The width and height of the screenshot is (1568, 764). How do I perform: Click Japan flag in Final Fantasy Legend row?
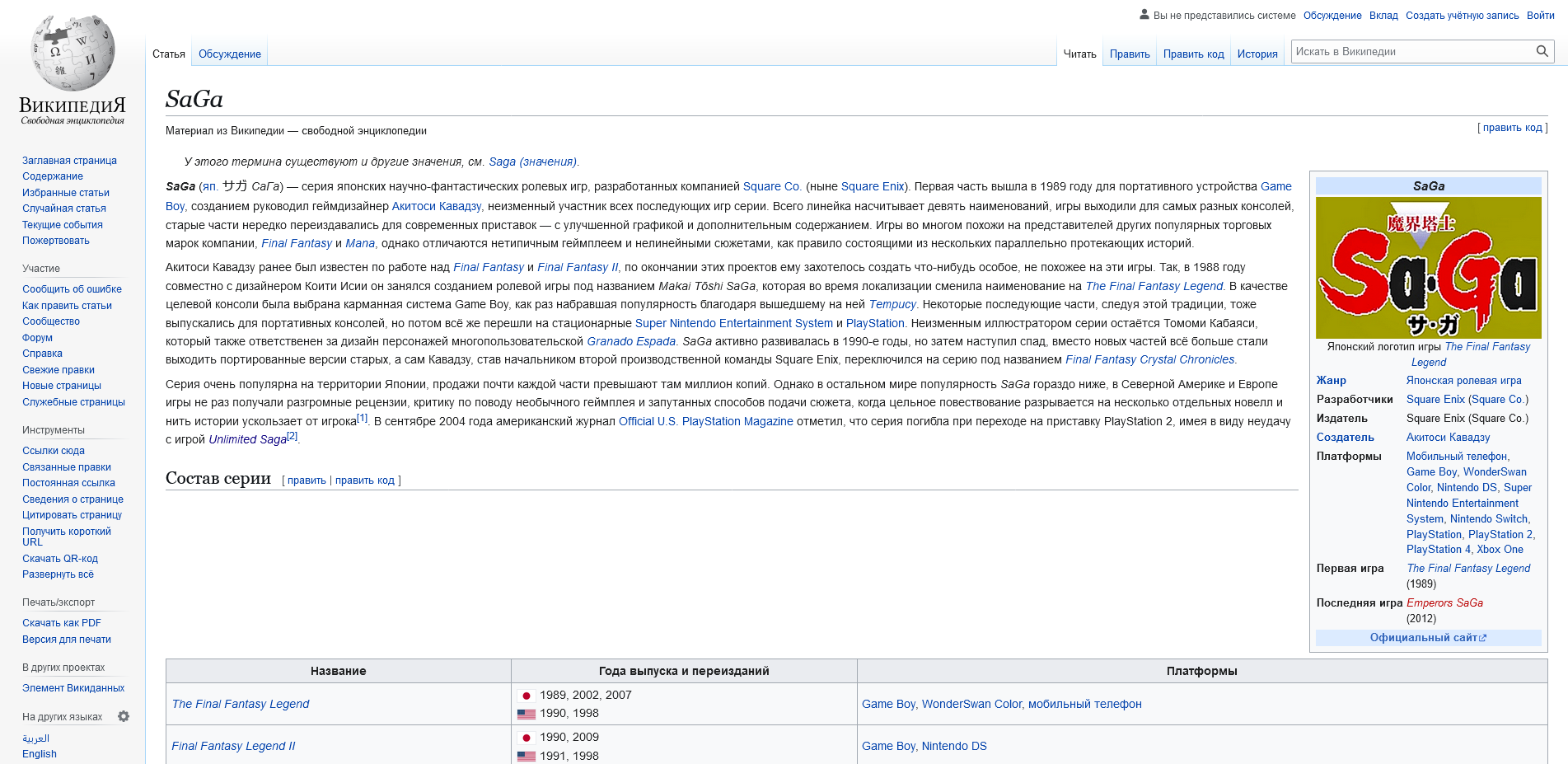(x=526, y=696)
